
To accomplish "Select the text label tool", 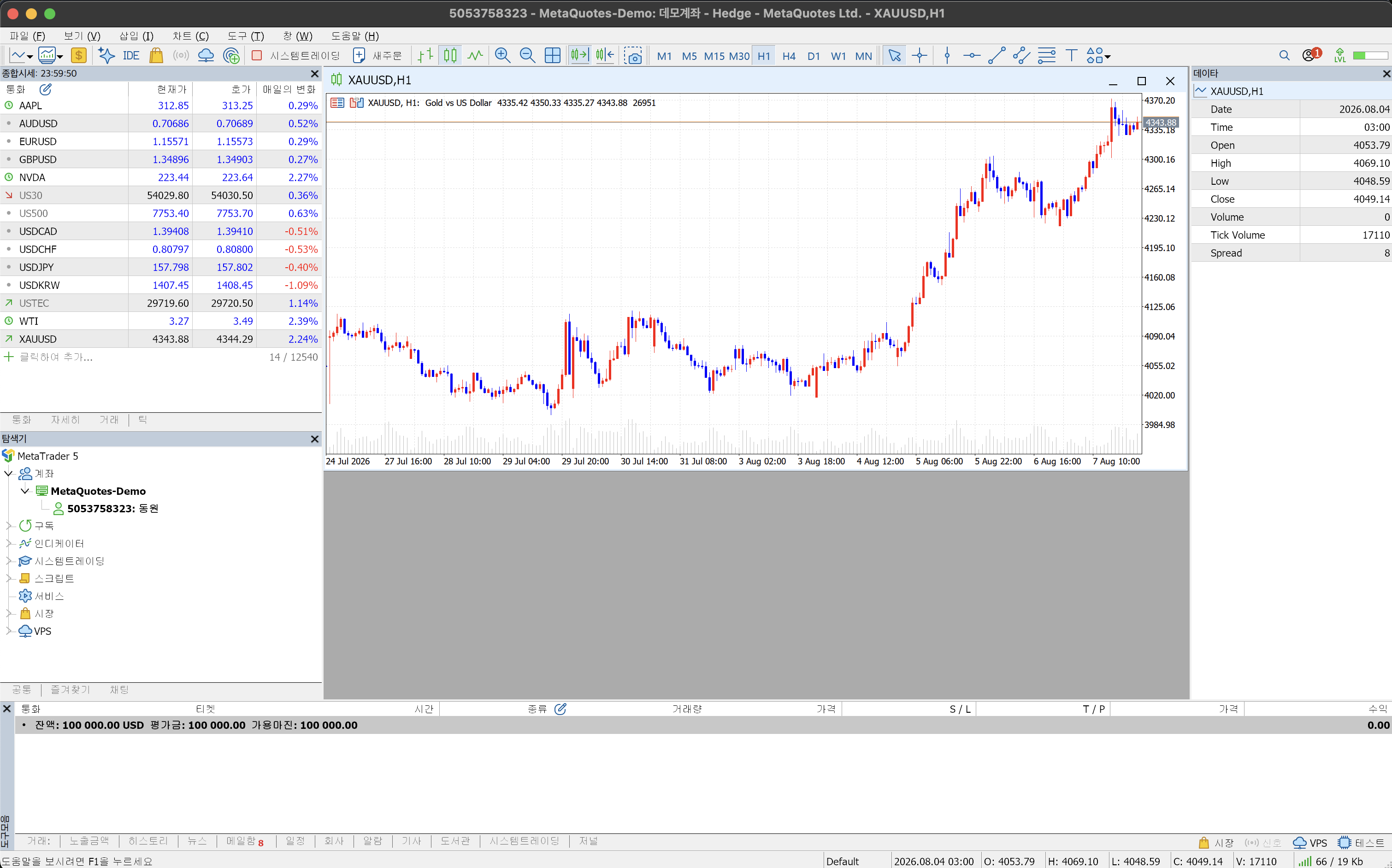I will click(x=1071, y=56).
